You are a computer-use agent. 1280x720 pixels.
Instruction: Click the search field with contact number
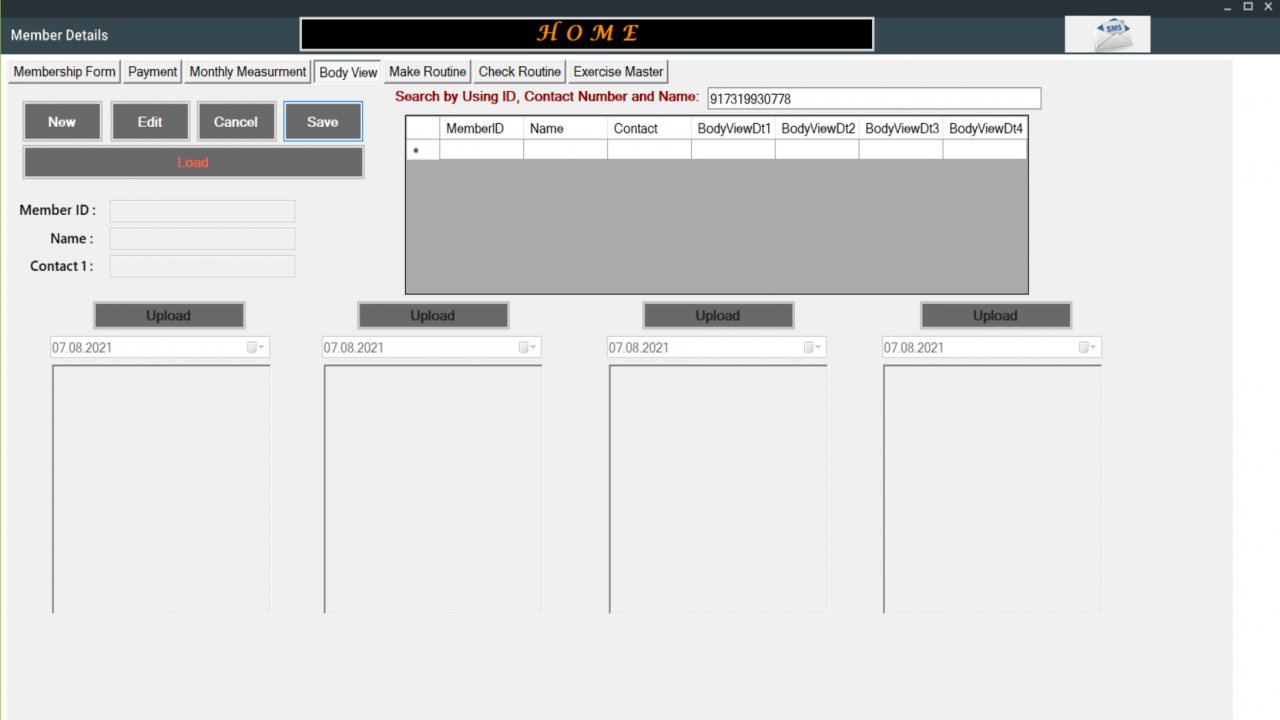[x=874, y=99]
